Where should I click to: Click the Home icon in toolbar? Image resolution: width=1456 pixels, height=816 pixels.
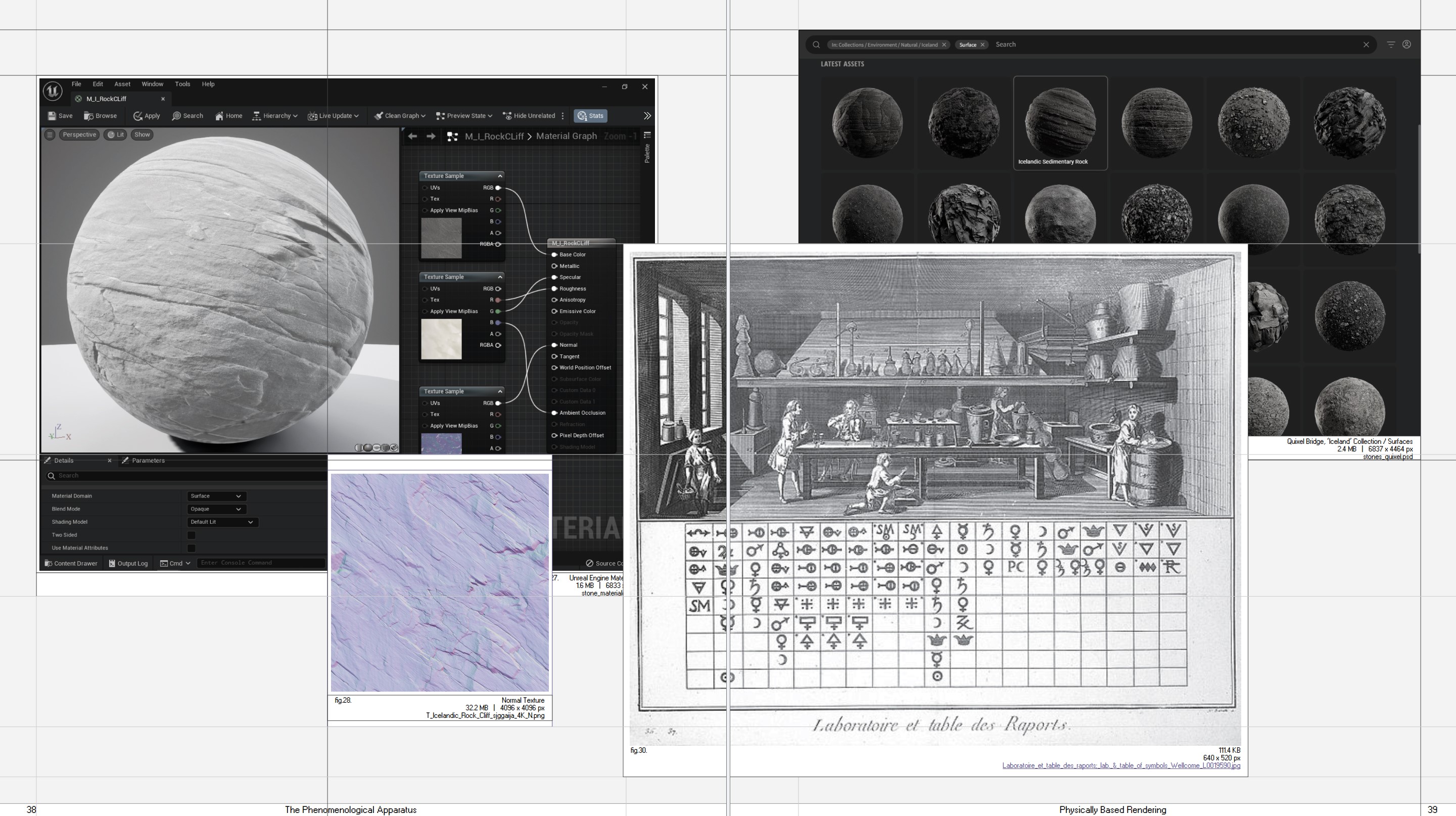(219, 116)
